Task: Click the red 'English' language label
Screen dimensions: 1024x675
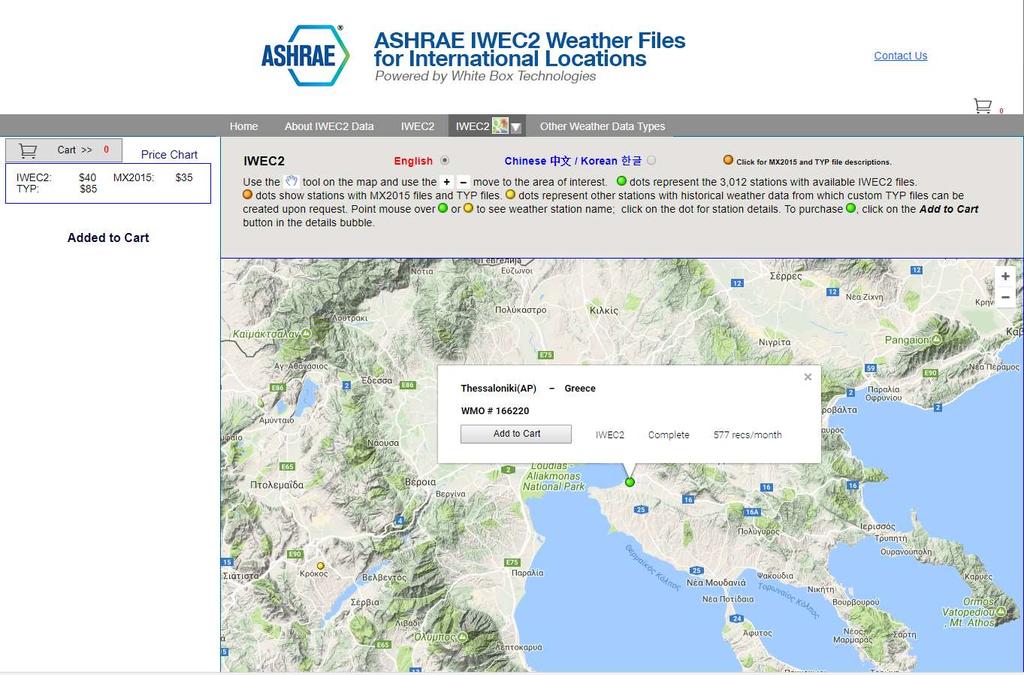Action: pyautogui.click(x=413, y=161)
